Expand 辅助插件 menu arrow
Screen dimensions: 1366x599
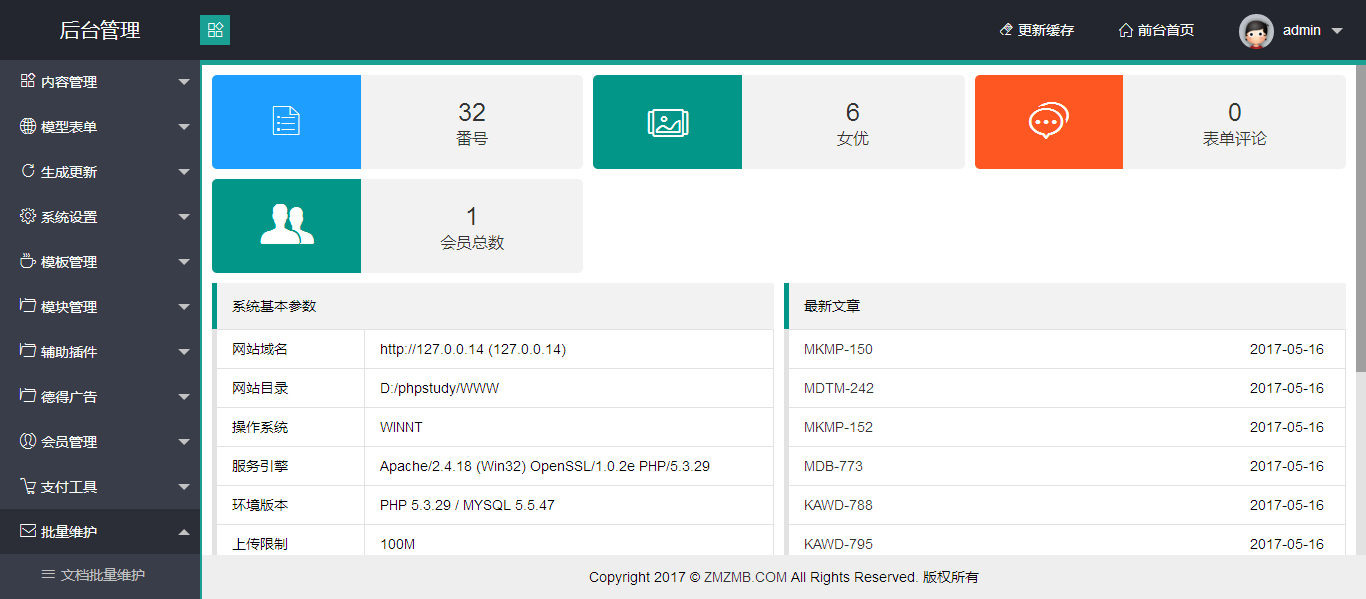tap(184, 352)
